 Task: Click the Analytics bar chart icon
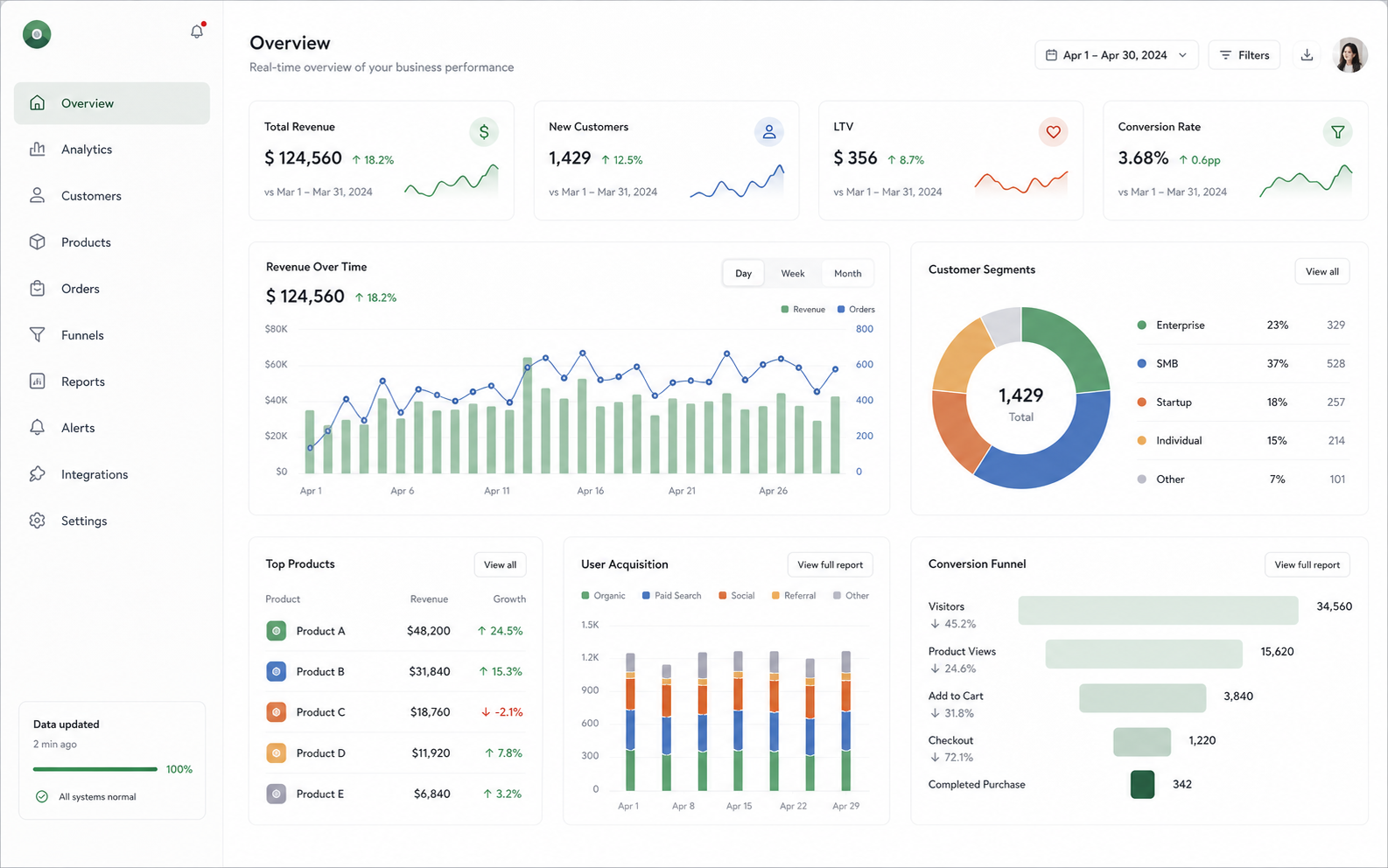37,150
